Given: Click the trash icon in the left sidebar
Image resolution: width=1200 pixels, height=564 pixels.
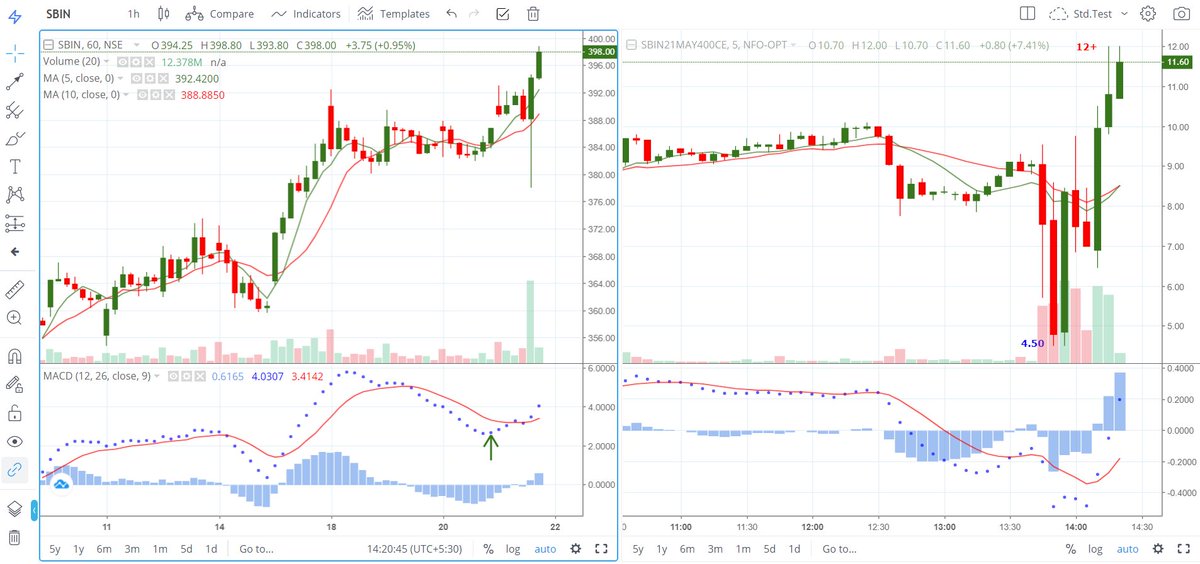Looking at the screenshot, I should 14,537.
